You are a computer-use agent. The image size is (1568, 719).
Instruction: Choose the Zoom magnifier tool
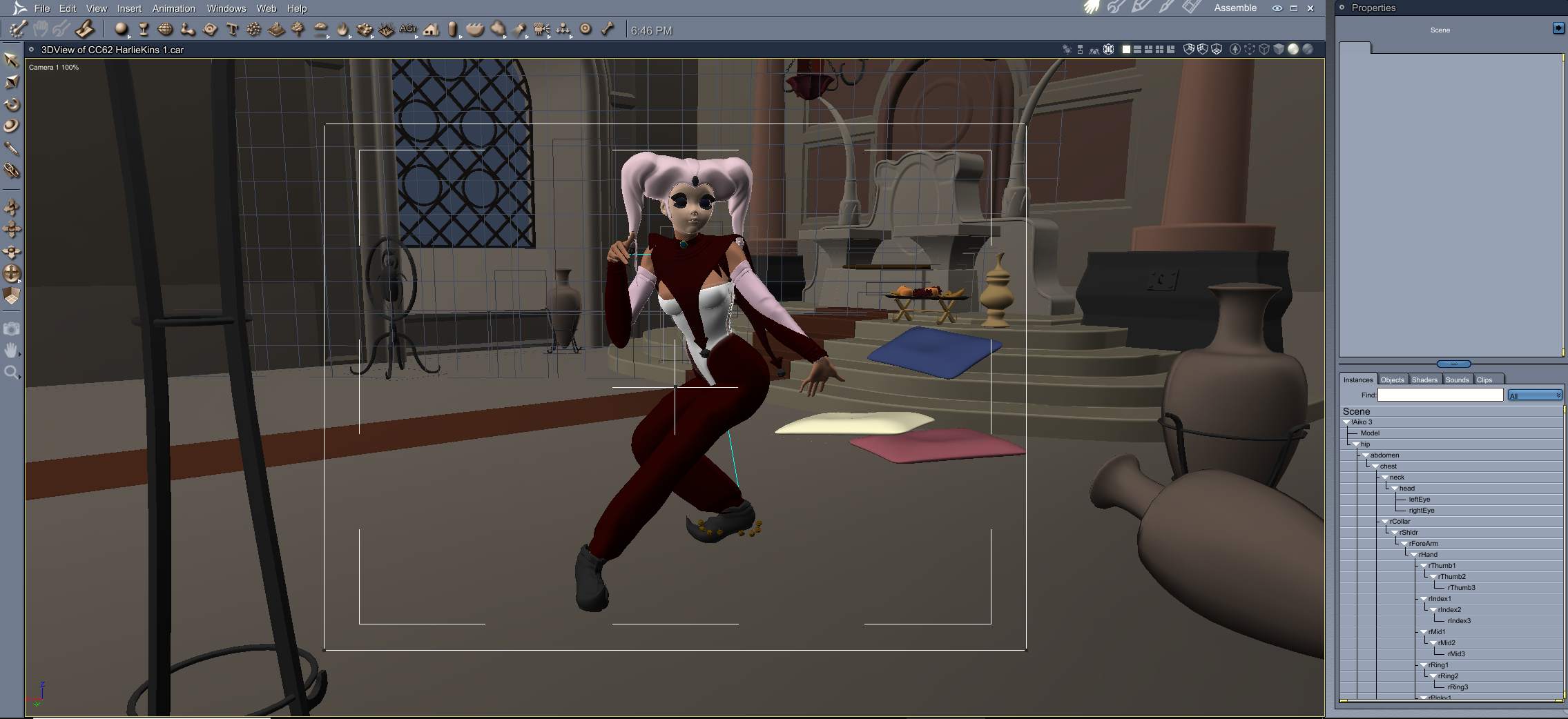point(11,373)
